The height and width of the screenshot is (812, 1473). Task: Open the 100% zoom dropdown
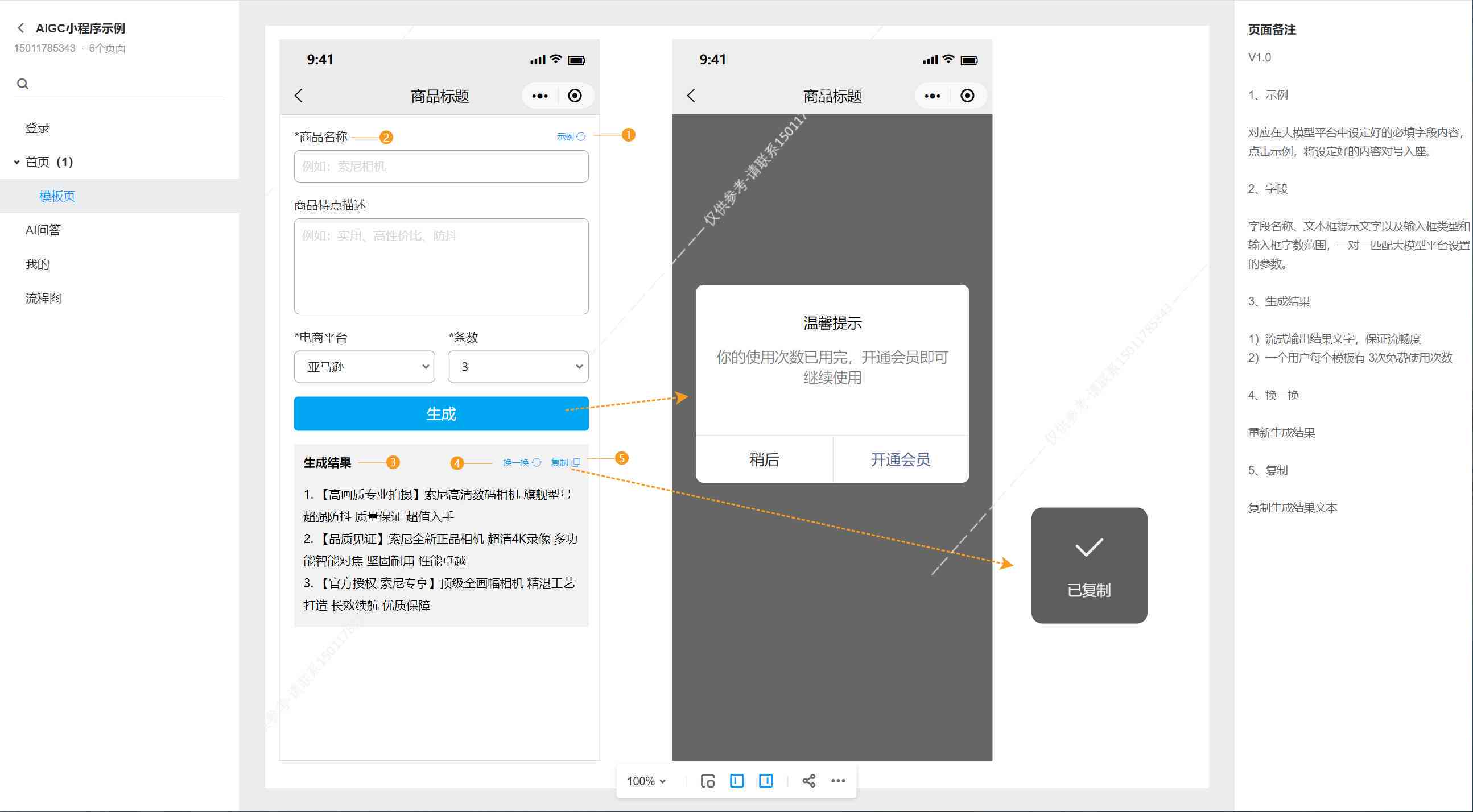coord(646,781)
